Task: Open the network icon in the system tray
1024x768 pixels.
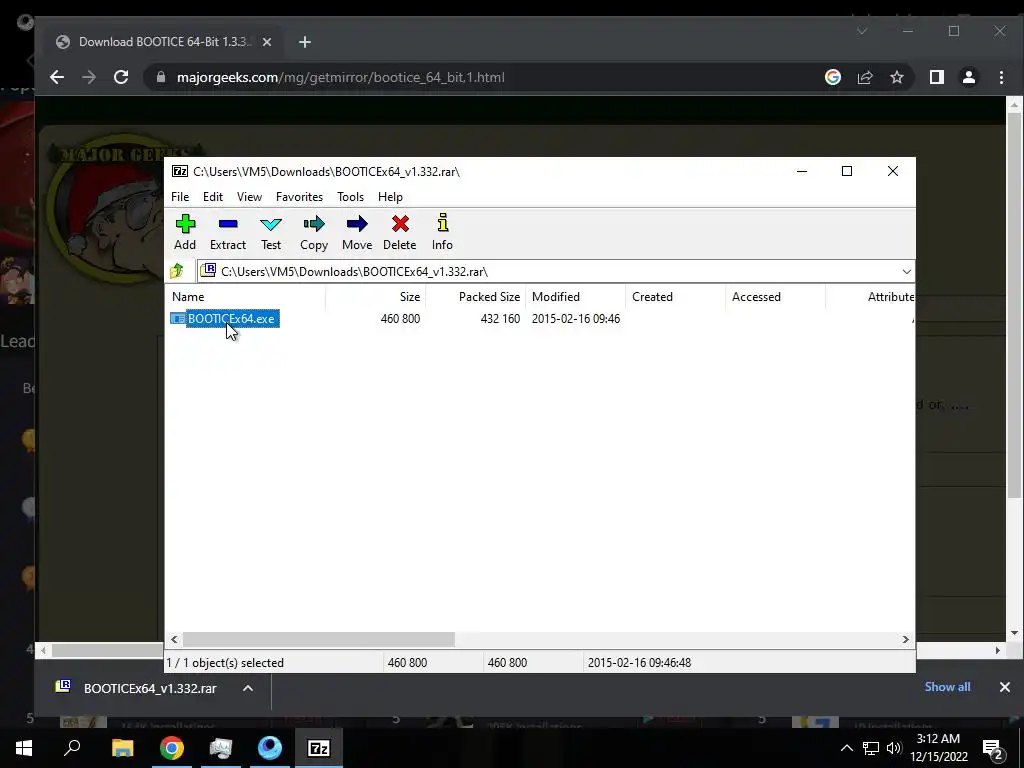Action: pyautogui.click(x=871, y=748)
